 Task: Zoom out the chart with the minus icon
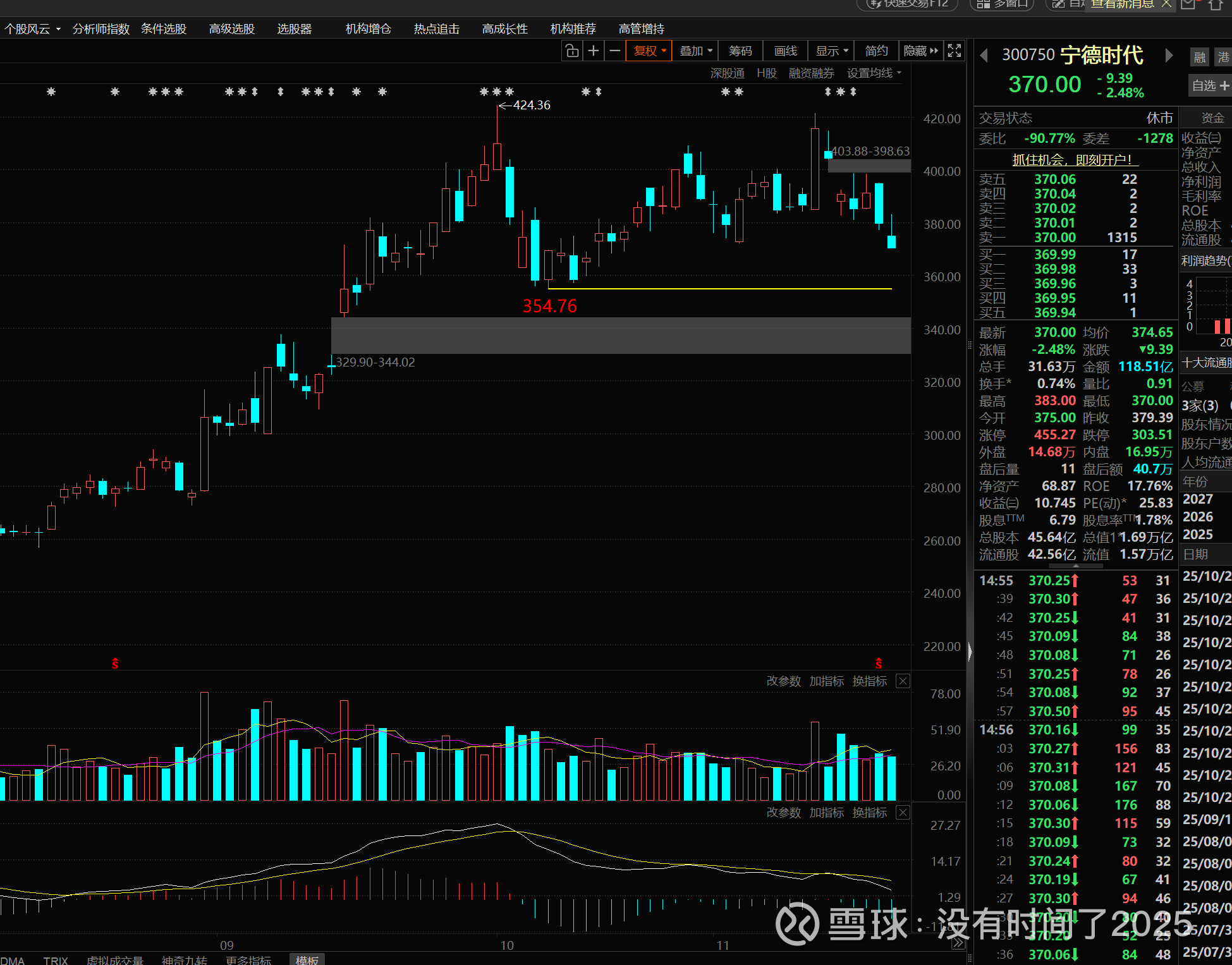(614, 51)
